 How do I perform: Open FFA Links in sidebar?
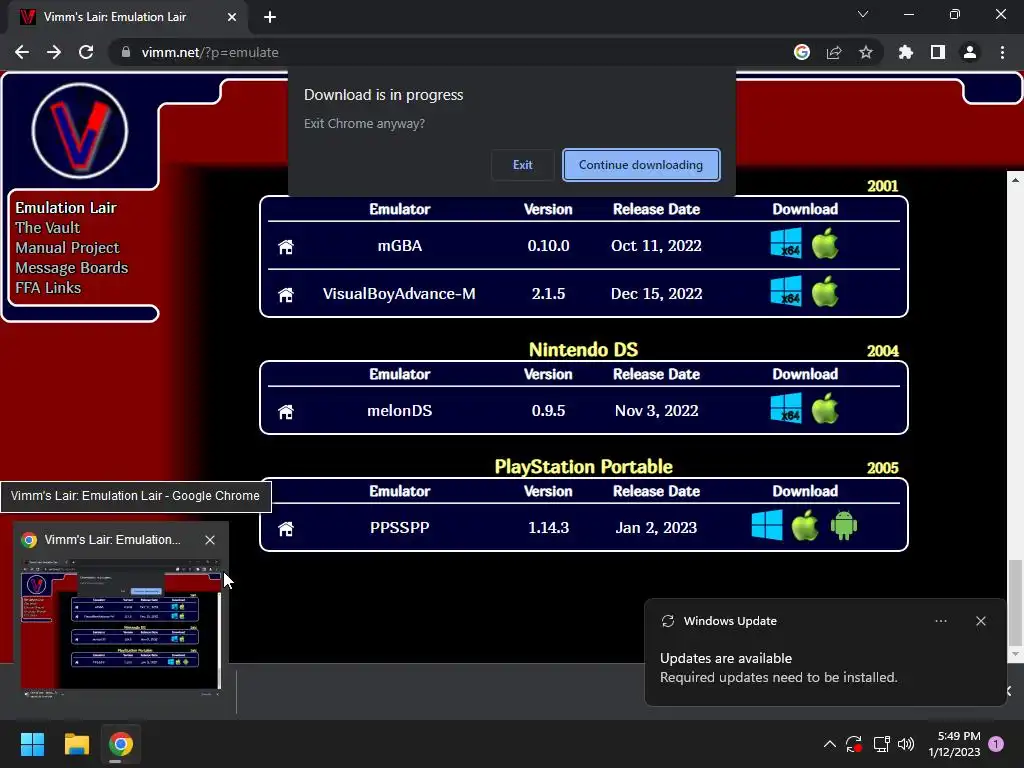(x=48, y=288)
